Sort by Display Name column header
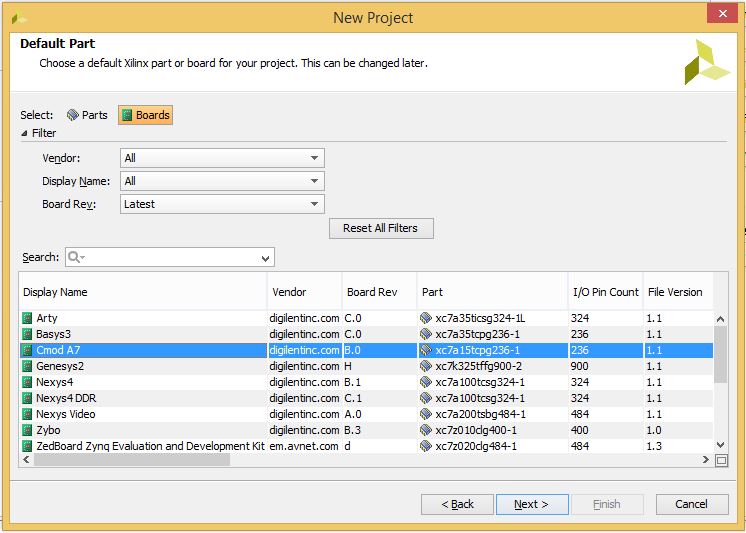Image resolution: width=746 pixels, height=533 pixels. pos(143,292)
